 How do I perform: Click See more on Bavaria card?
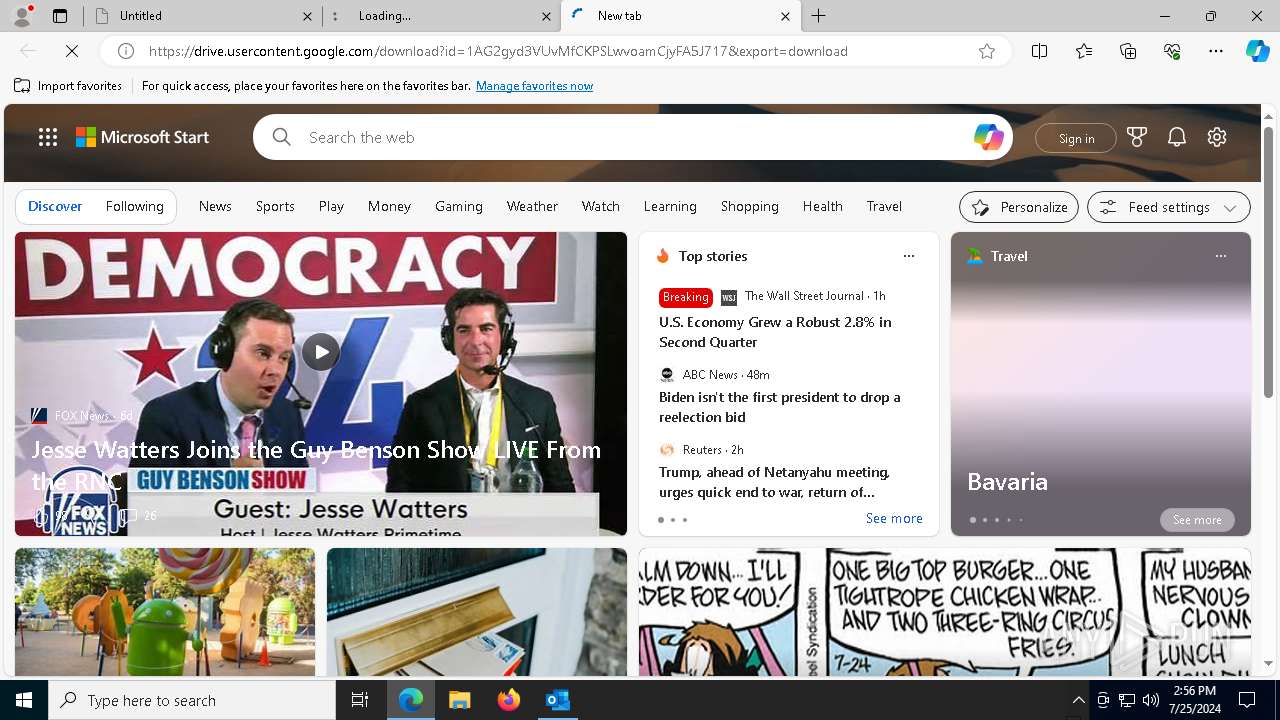[1197, 520]
